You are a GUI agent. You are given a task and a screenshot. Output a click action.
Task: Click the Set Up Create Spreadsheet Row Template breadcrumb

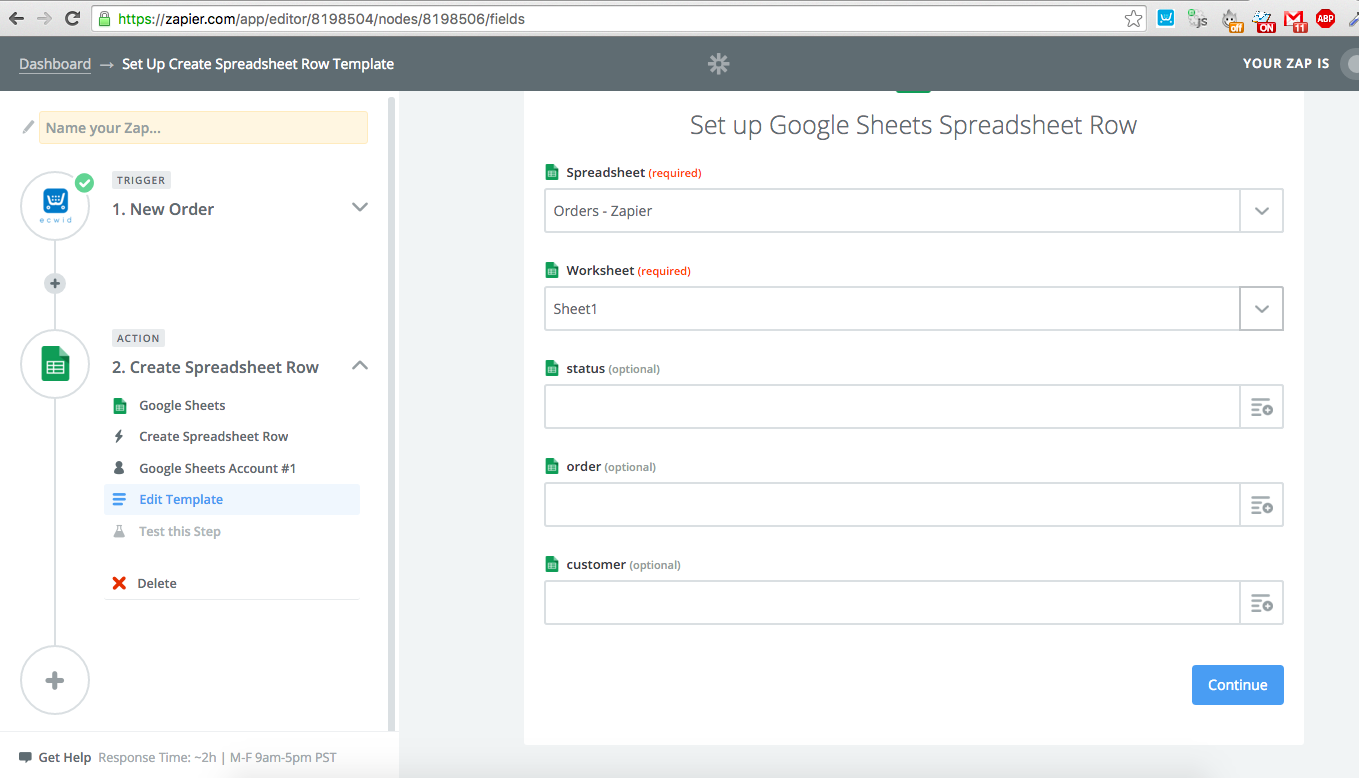point(258,64)
